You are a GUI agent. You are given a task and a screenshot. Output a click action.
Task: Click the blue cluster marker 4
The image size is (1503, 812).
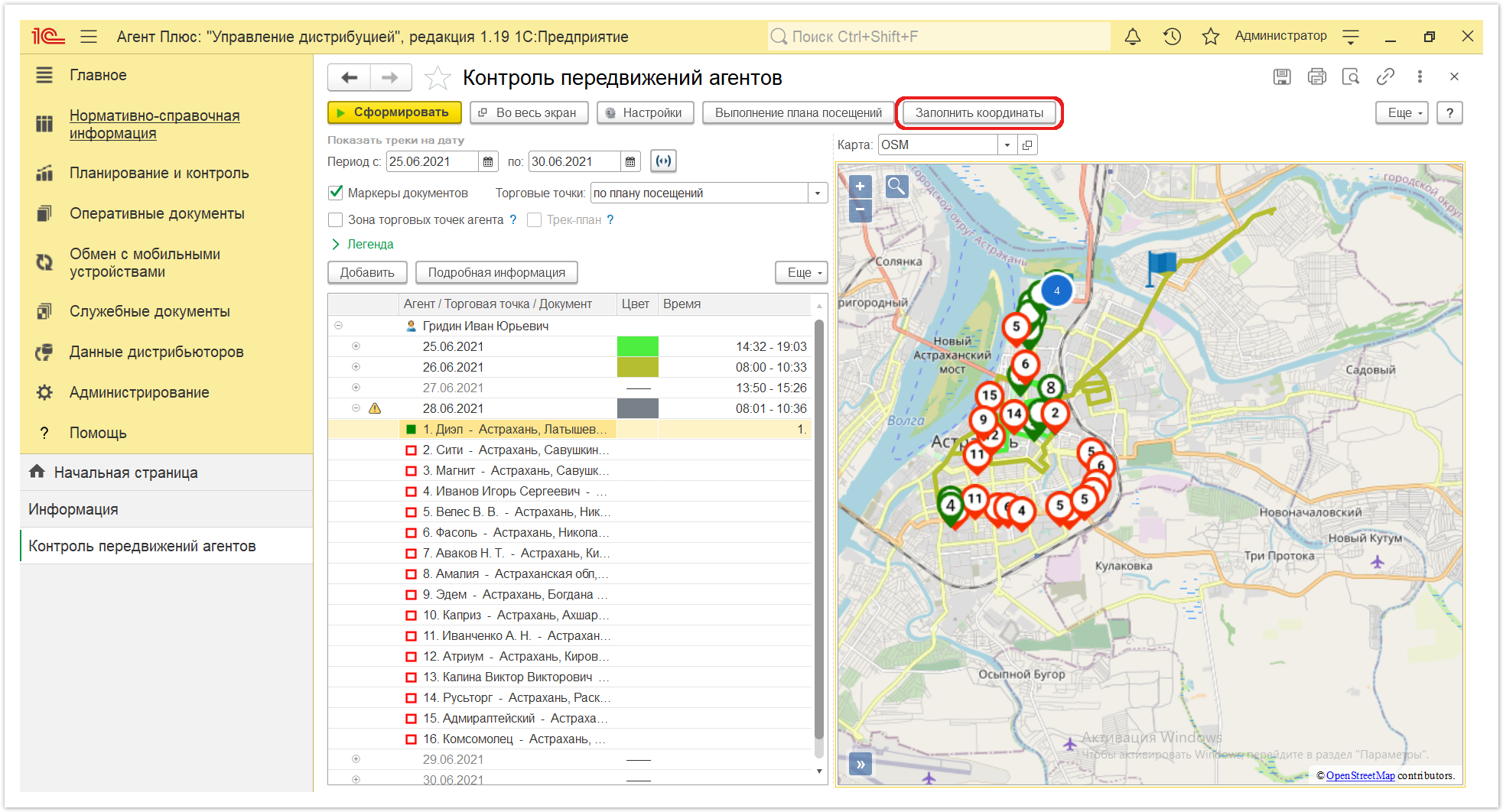click(1056, 291)
